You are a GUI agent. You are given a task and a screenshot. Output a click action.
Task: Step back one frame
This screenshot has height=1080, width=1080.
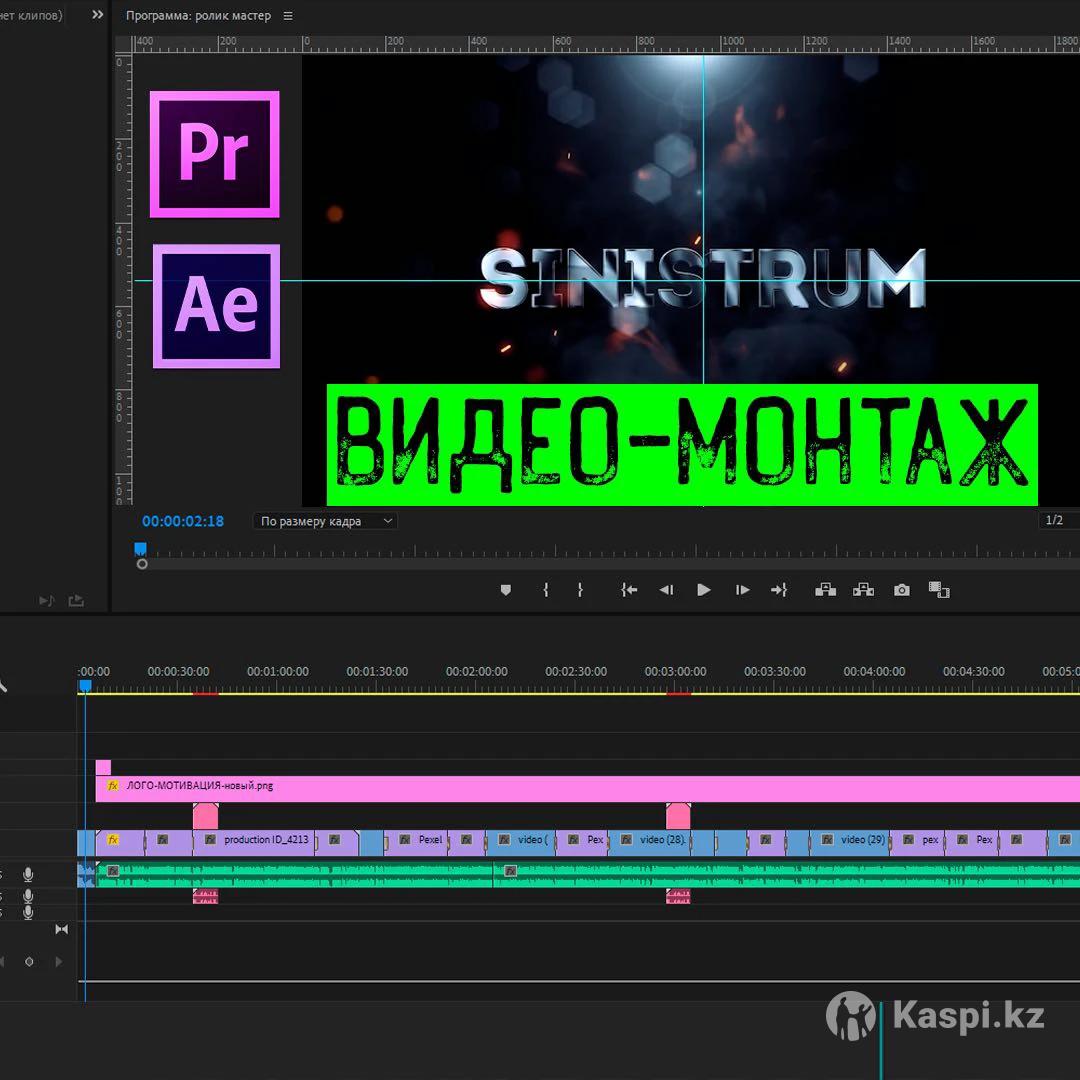[x=666, y=590]
